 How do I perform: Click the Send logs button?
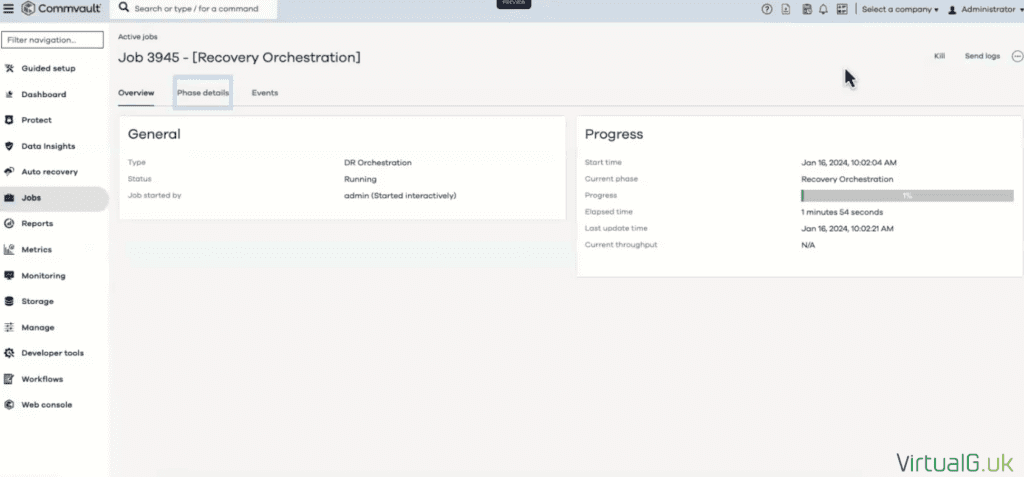(981, 56)
